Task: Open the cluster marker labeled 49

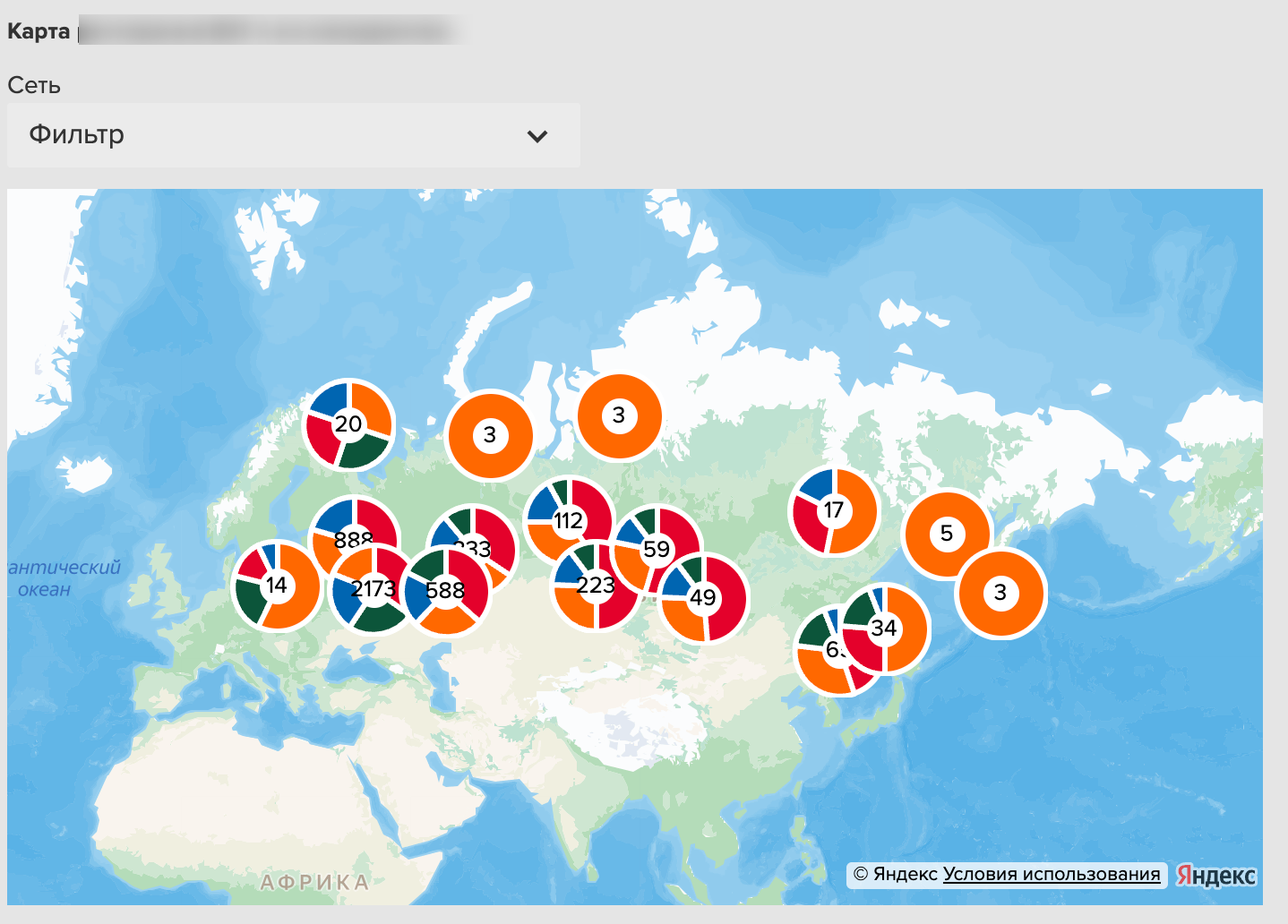Action: [703, 598]
